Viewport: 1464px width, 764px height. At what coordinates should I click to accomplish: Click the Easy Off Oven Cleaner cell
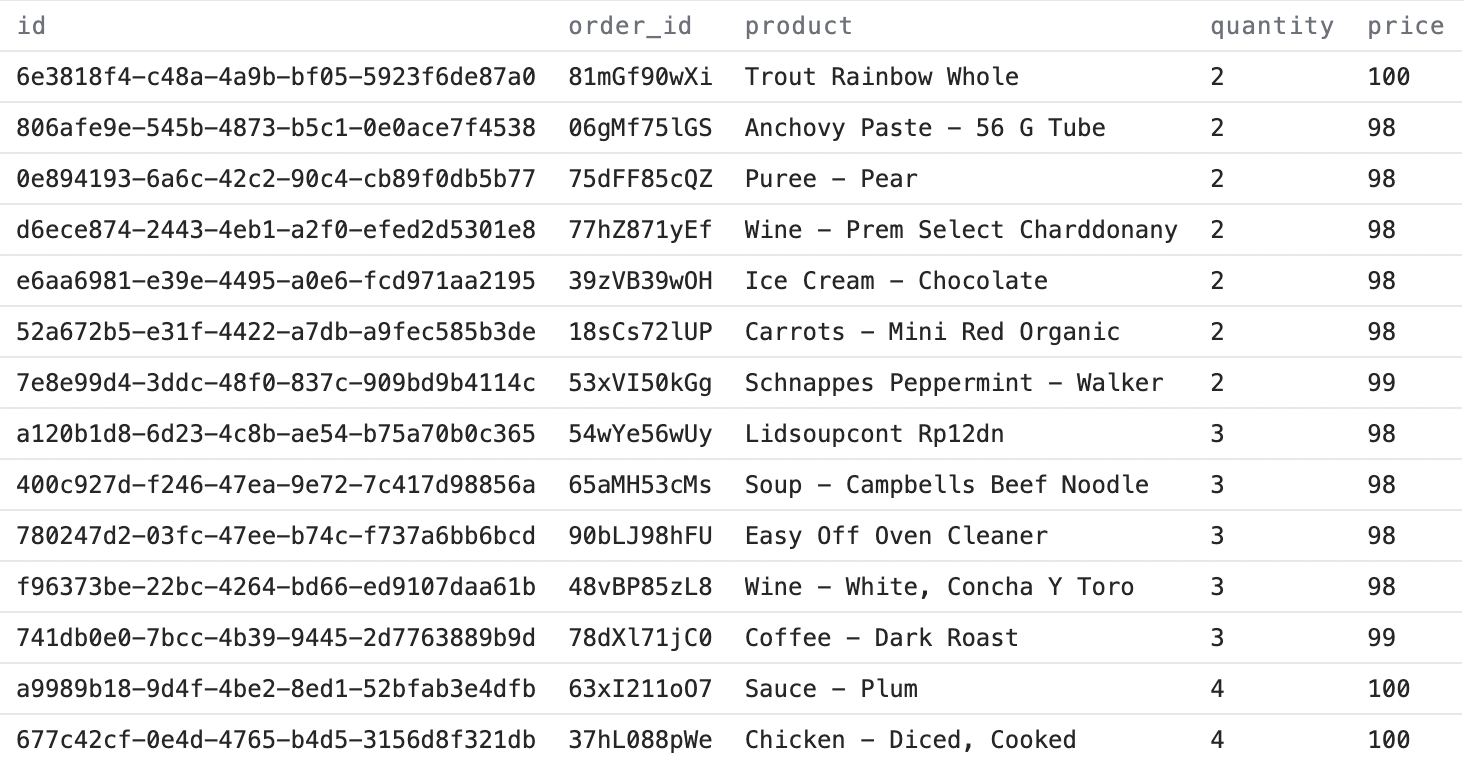pos(895,536)
